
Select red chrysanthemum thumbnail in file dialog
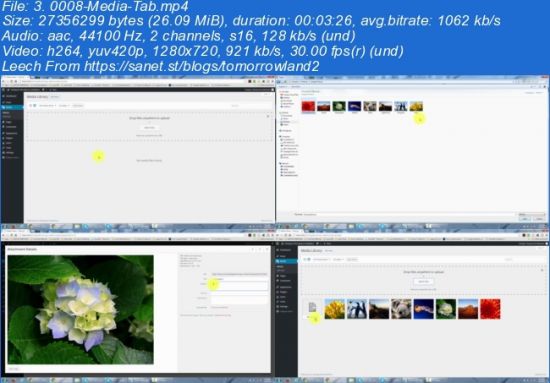pos(308,107)
